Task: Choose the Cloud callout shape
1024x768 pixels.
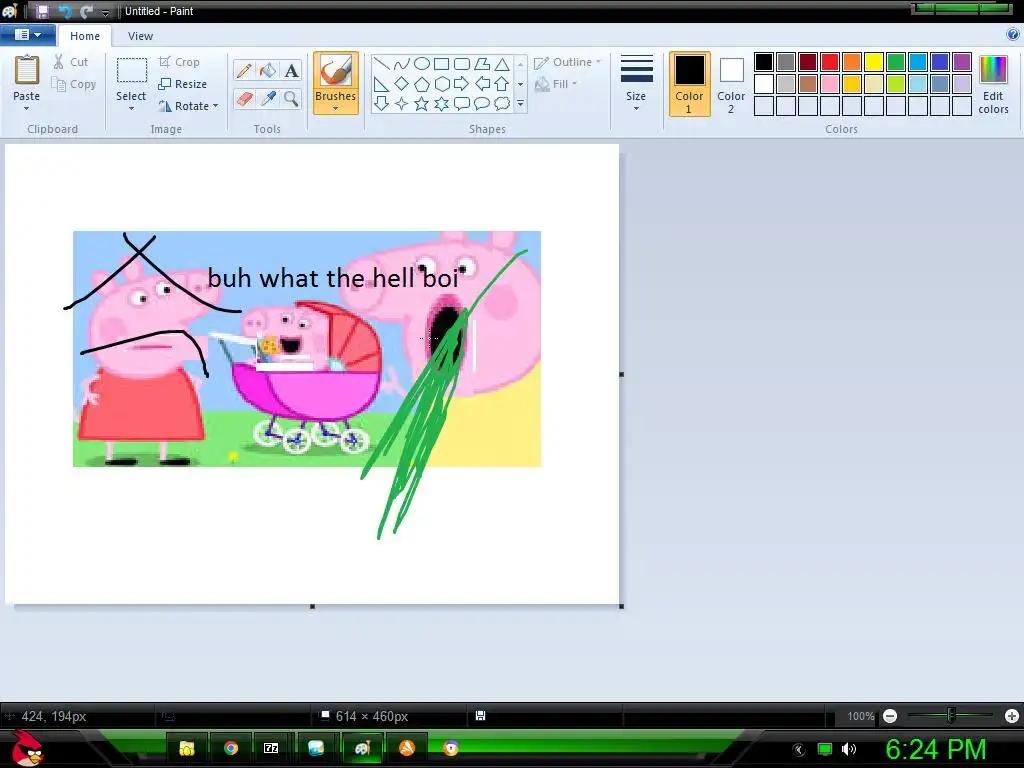Action: tap(502, 103)
